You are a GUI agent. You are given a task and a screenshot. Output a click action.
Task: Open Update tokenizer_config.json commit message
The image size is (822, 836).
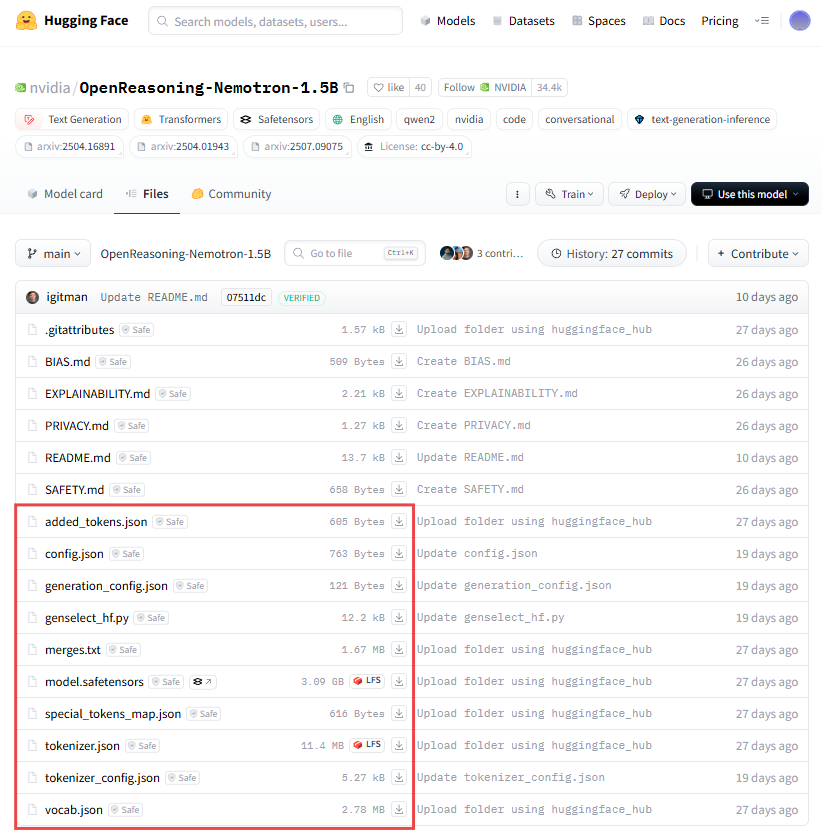511,777
